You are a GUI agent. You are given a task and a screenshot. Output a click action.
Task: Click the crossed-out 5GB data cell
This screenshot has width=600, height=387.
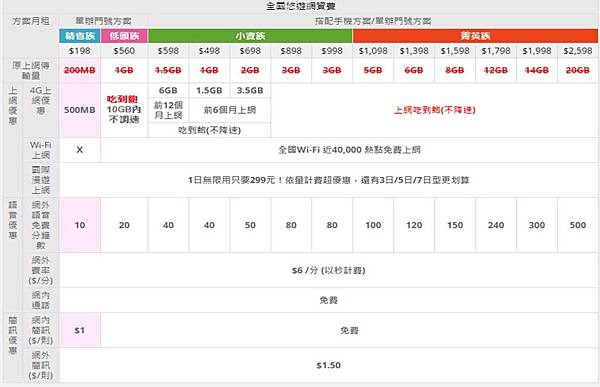point(373,70)
